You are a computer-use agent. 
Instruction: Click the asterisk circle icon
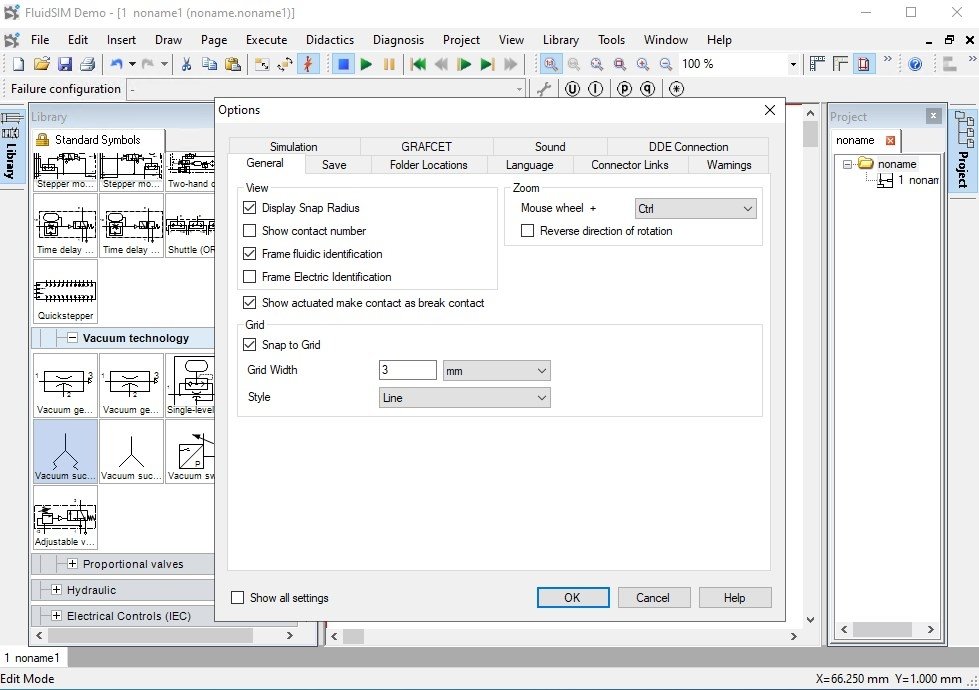pos(676,89)
